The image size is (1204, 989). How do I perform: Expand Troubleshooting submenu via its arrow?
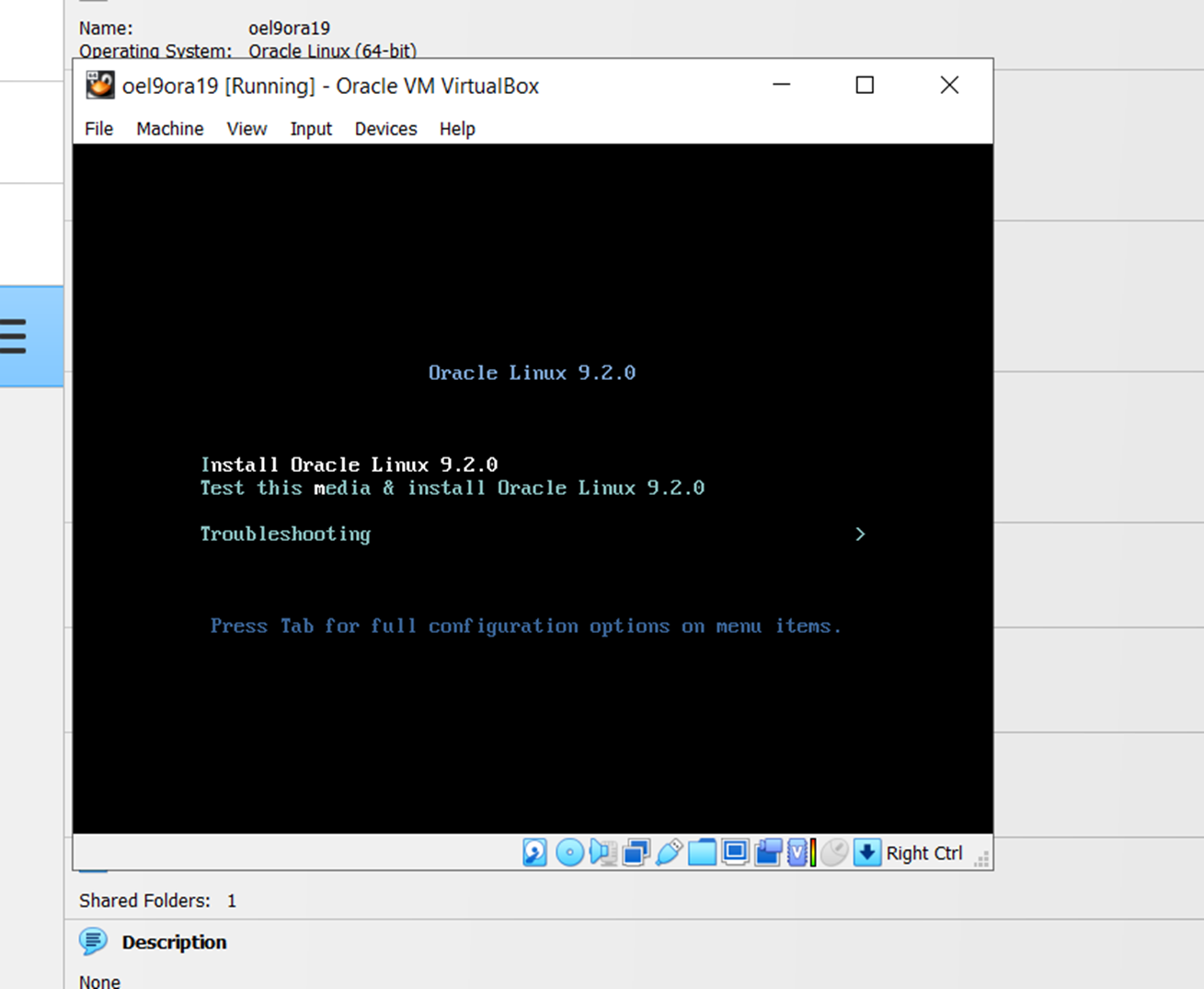[860, 534]
